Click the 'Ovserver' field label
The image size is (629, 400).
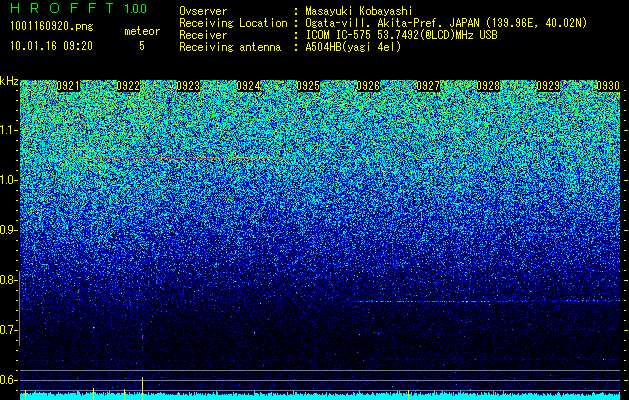click(x=203, y=12)
